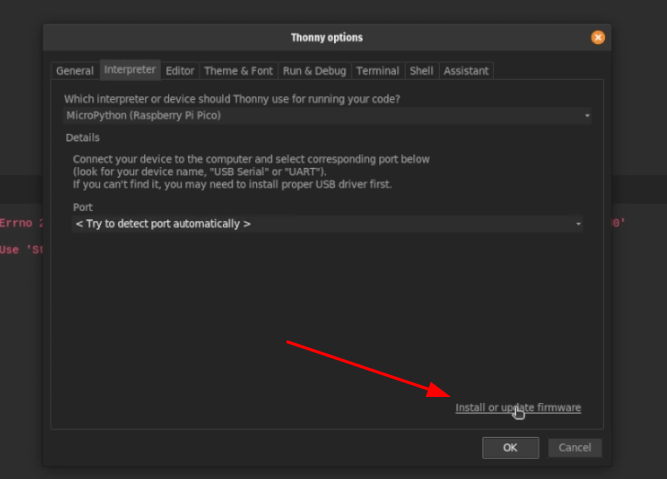Open the Shell tab

coord(421,71)
